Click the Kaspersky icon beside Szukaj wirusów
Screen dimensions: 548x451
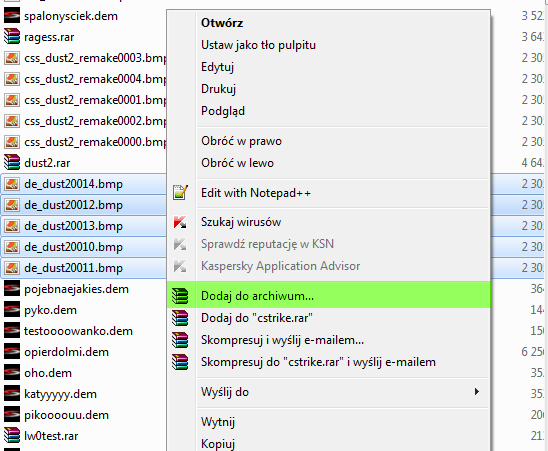coord(180,222)
